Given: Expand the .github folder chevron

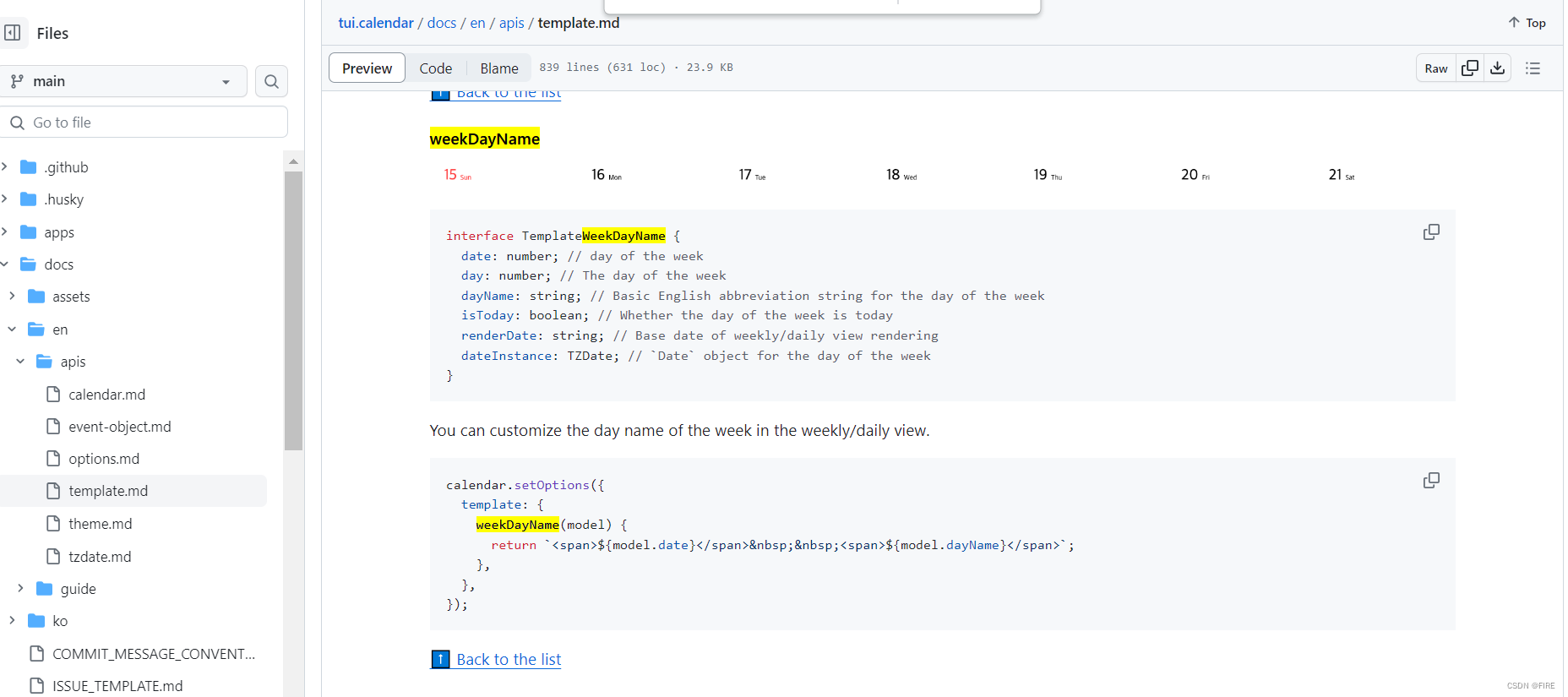Looking at the screenshot, I should pos(4,167).
